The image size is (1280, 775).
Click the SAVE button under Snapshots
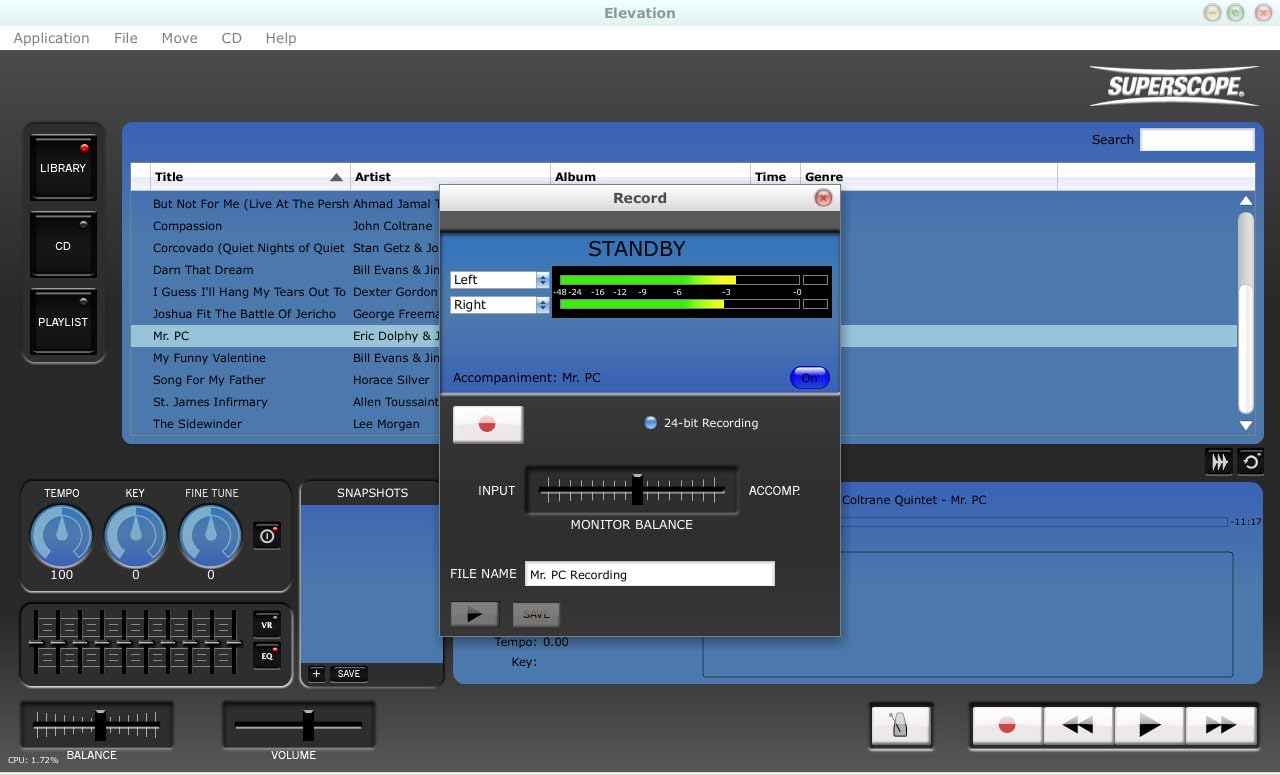348,673
